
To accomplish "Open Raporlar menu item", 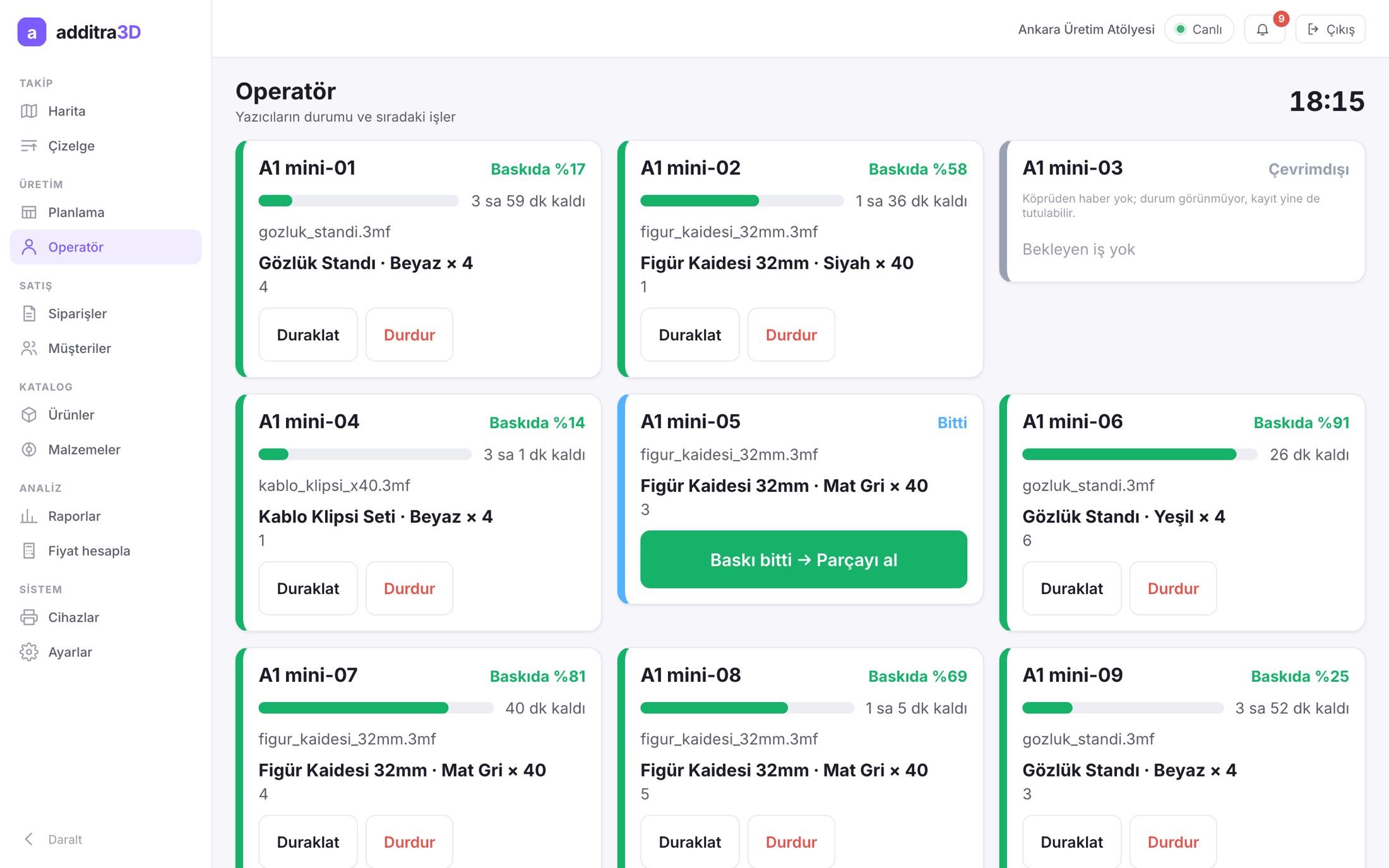I will tap(105, 516).
